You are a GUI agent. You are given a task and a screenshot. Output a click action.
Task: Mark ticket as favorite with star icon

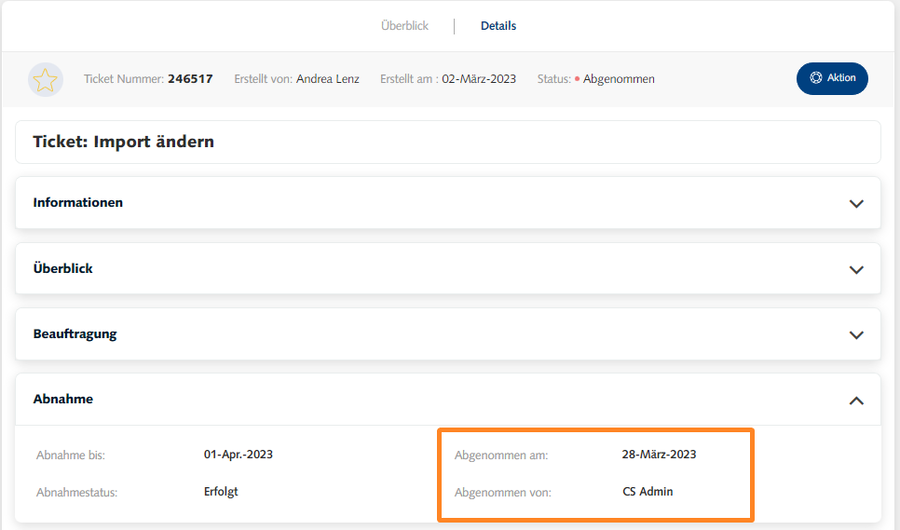[x=46, y=79]
